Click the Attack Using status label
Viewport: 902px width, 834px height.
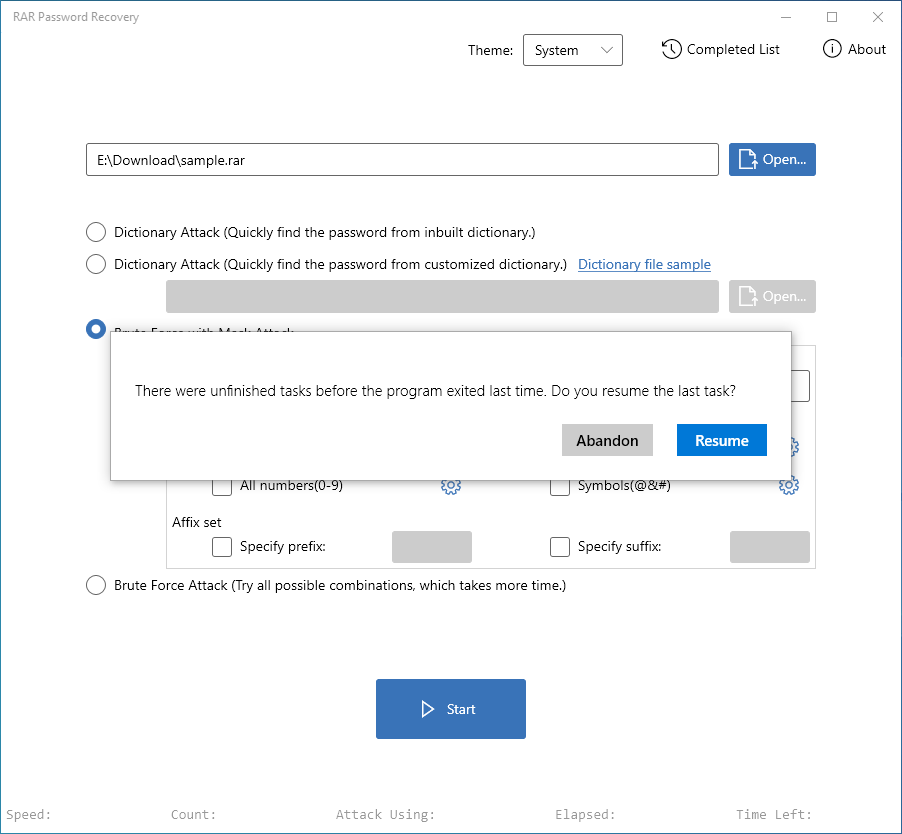[x=385, y=814]
